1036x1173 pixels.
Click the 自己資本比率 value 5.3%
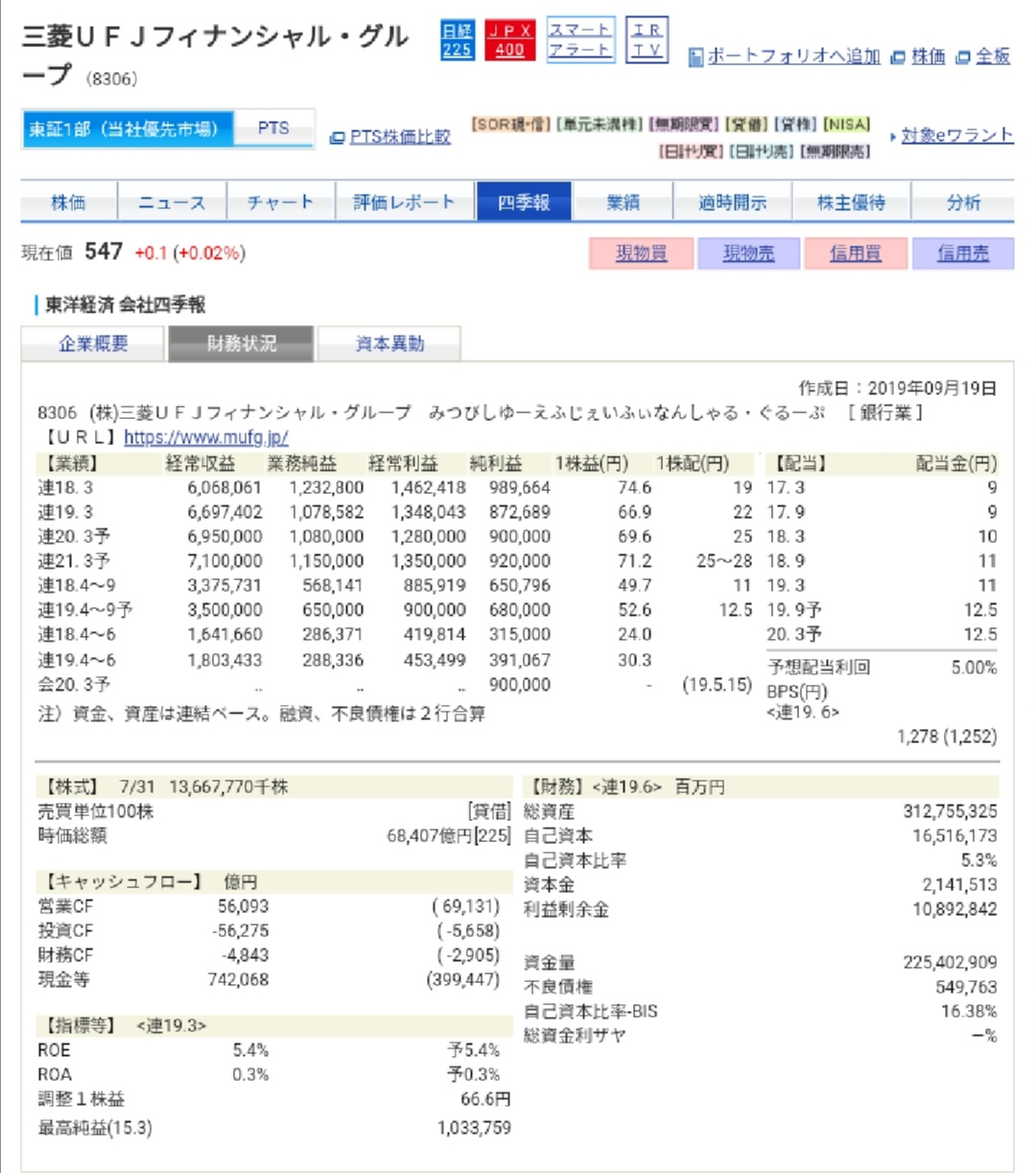pos(979,860)
